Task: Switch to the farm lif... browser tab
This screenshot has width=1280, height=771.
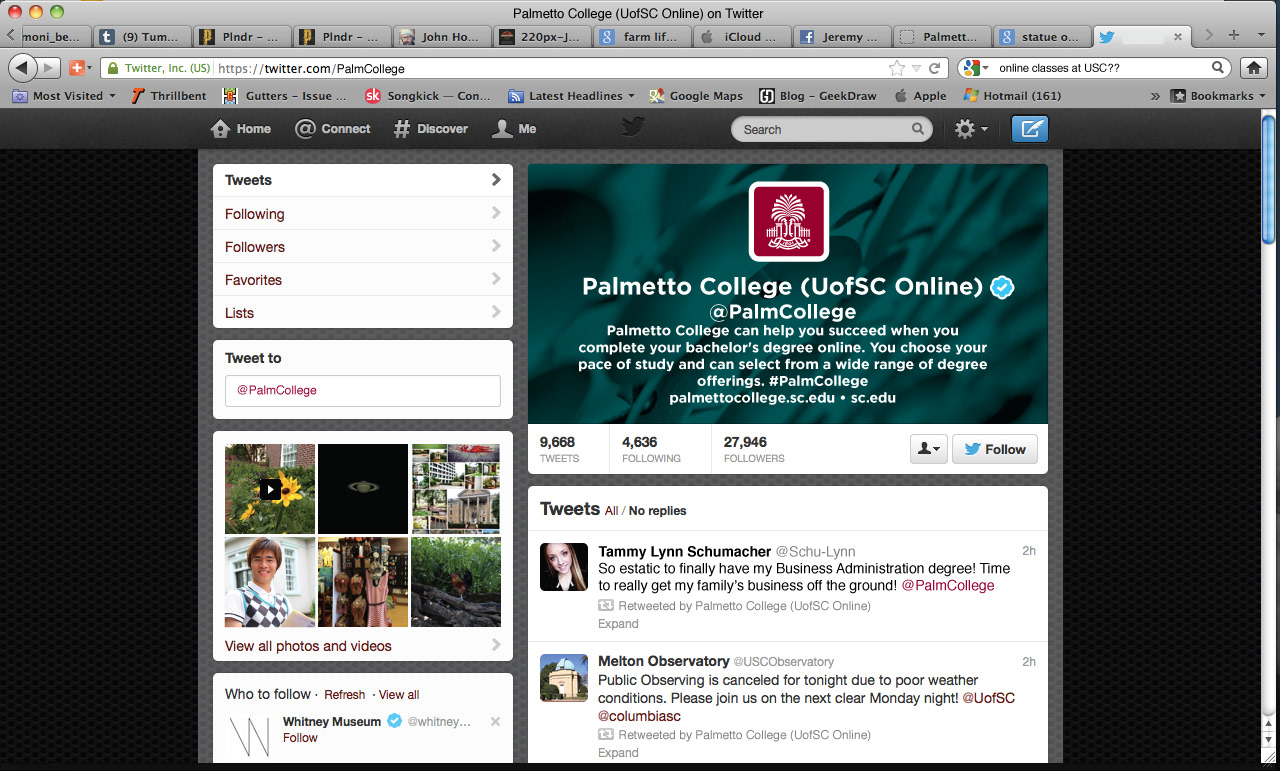Action: tap(642, 36)
